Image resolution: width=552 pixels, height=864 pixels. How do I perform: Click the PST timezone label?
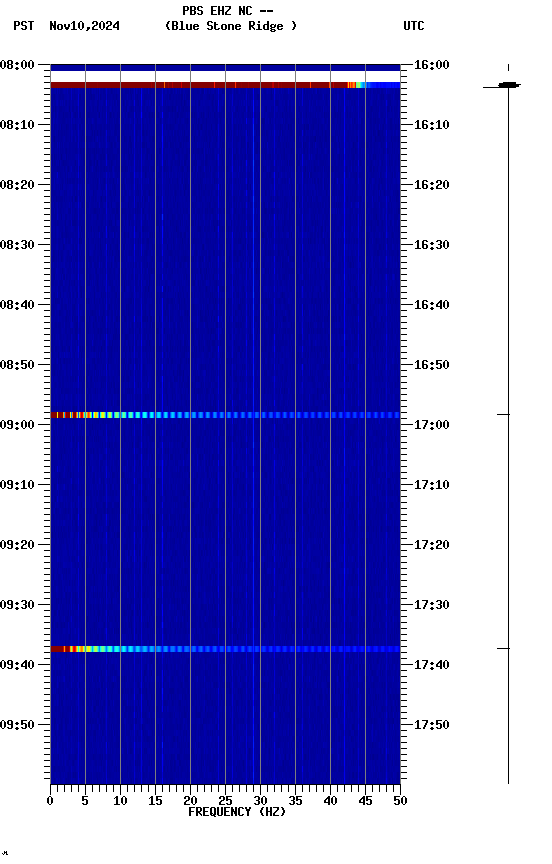[24, 26]
